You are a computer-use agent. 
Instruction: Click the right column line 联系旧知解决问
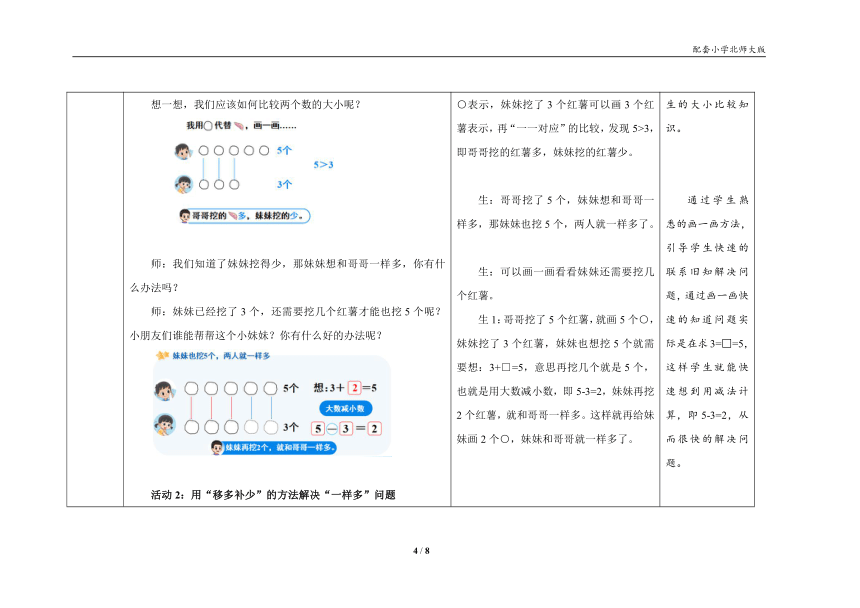coord(708,271)
